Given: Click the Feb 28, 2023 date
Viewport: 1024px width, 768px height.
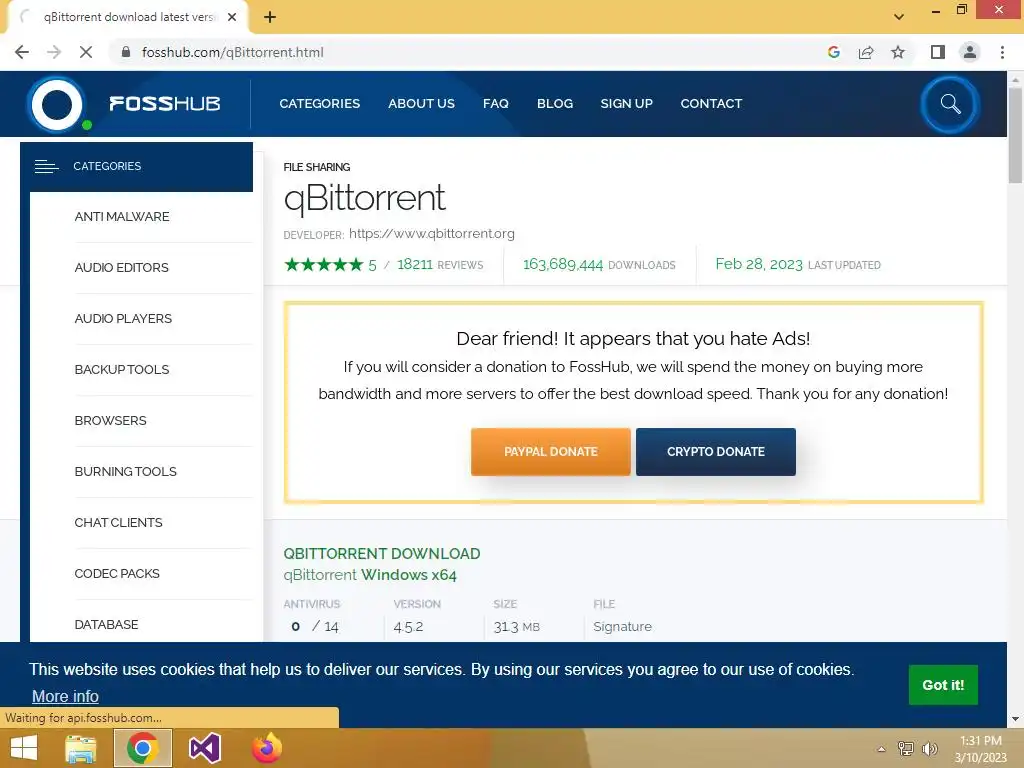Looking at the screenshot, I should coord(759,264).
